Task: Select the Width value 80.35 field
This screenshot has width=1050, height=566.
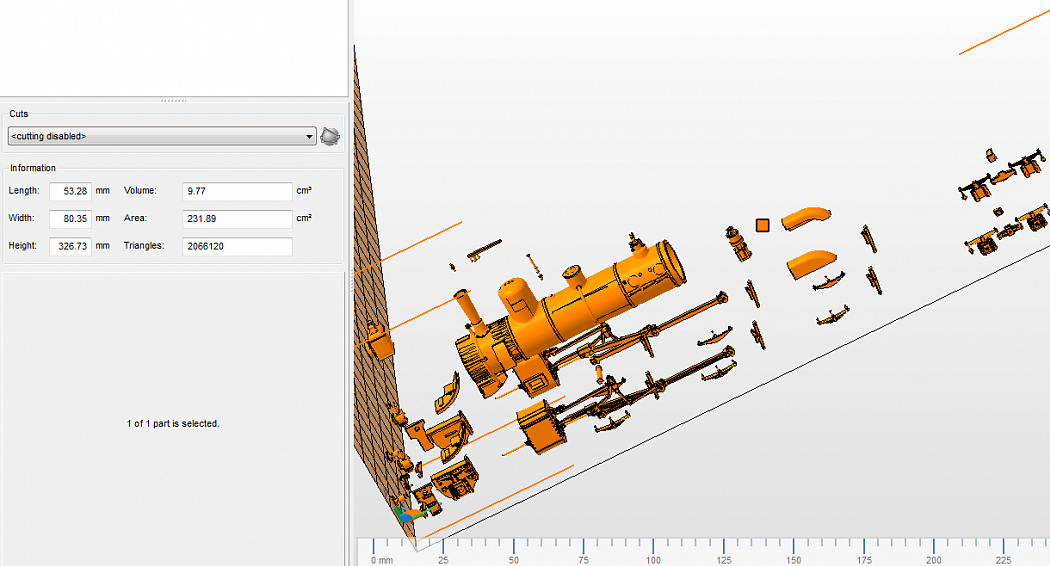Action: click(x=70, y=218)
